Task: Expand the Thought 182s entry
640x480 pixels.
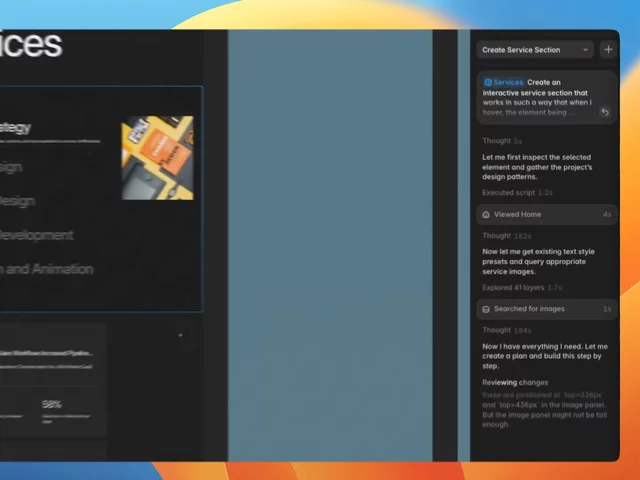Action: (507, 236)
